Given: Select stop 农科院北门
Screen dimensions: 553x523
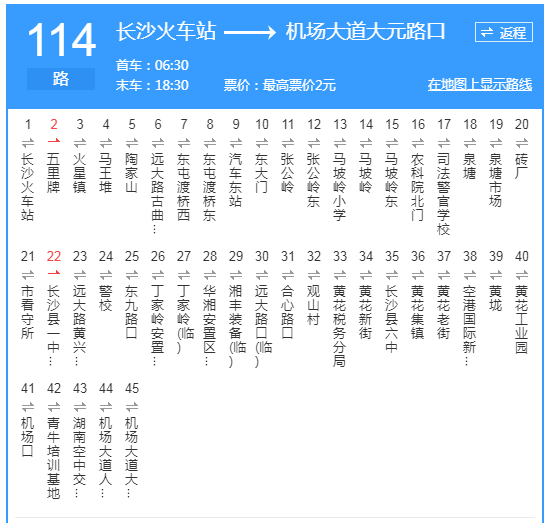Looking at the screenshot, I should point(418,187).
